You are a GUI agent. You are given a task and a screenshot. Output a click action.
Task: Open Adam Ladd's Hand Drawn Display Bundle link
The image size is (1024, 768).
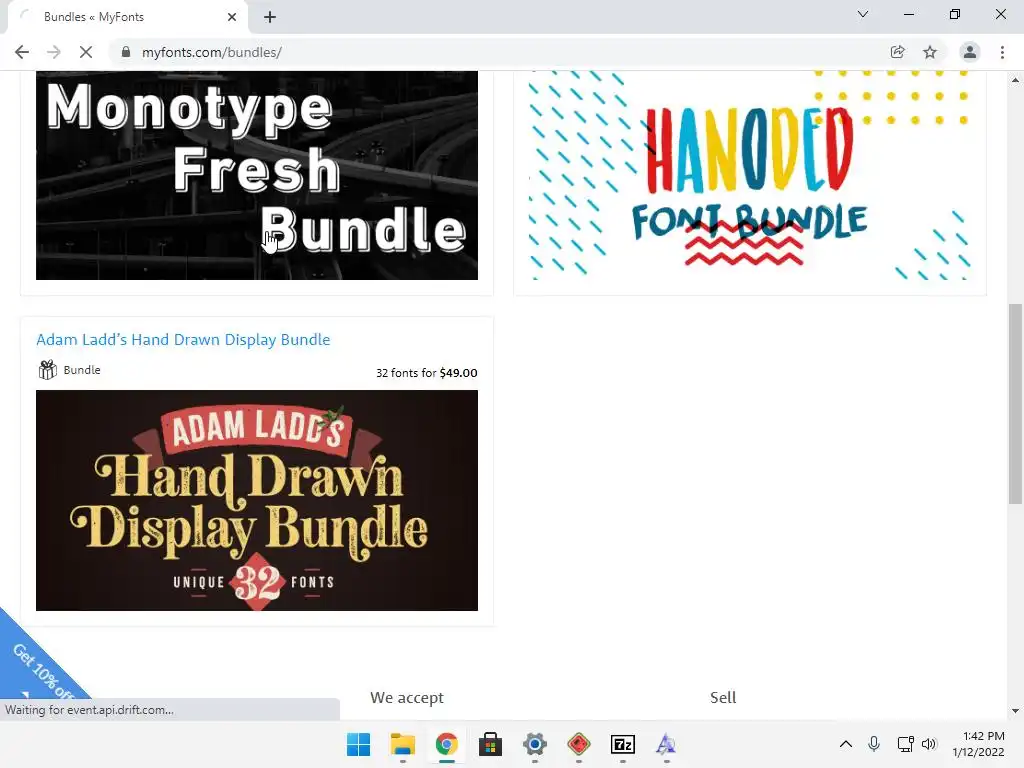pos(183,340)
